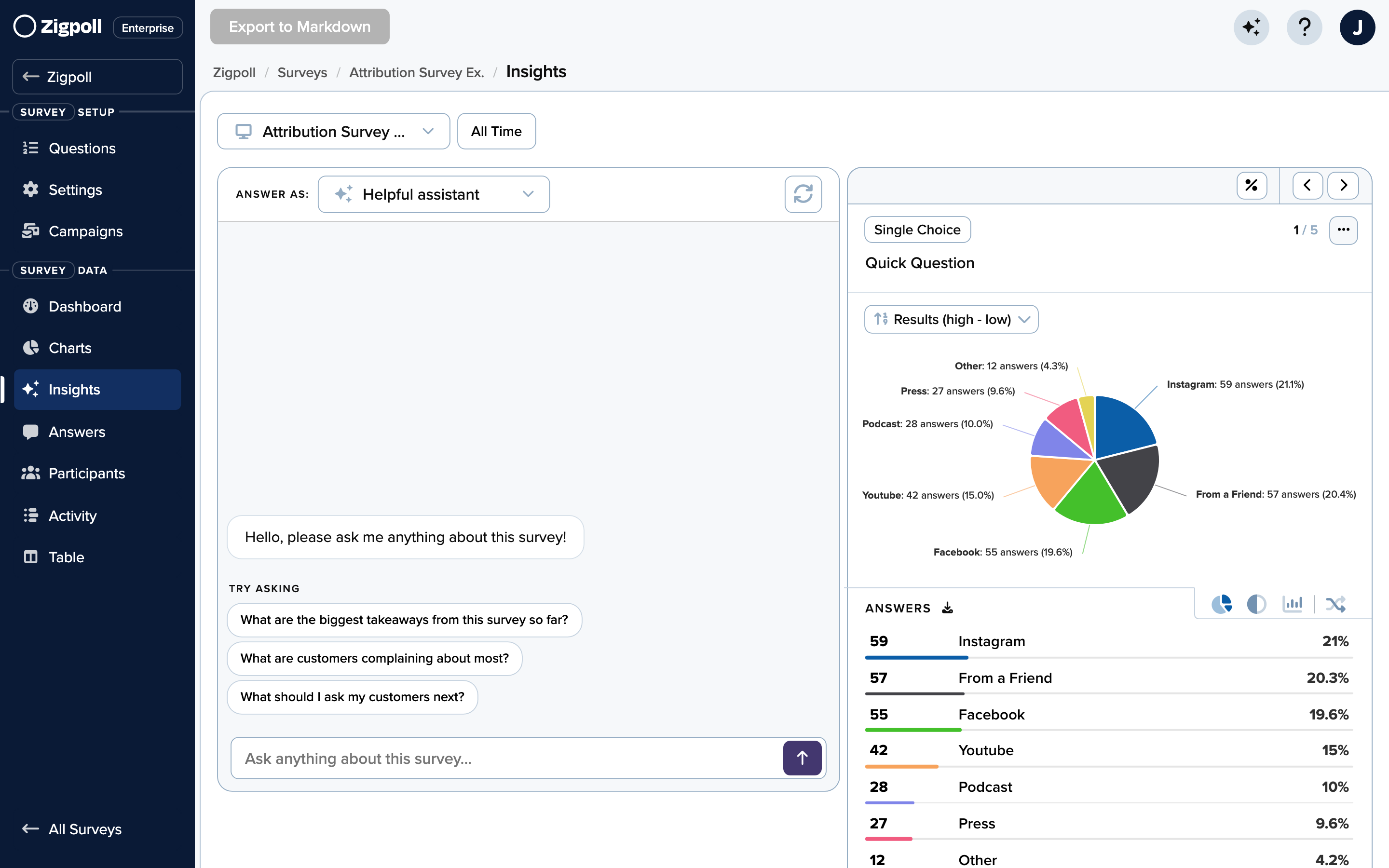Open the three-dots question options menu
The image size is (1389, 868).
(1343, 230)
